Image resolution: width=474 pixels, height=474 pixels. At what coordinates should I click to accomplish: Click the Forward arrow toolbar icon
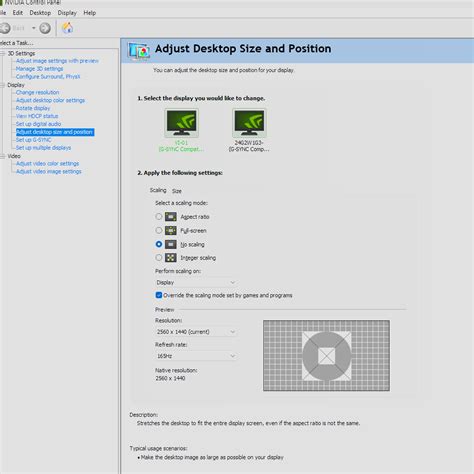pos(45,28)
